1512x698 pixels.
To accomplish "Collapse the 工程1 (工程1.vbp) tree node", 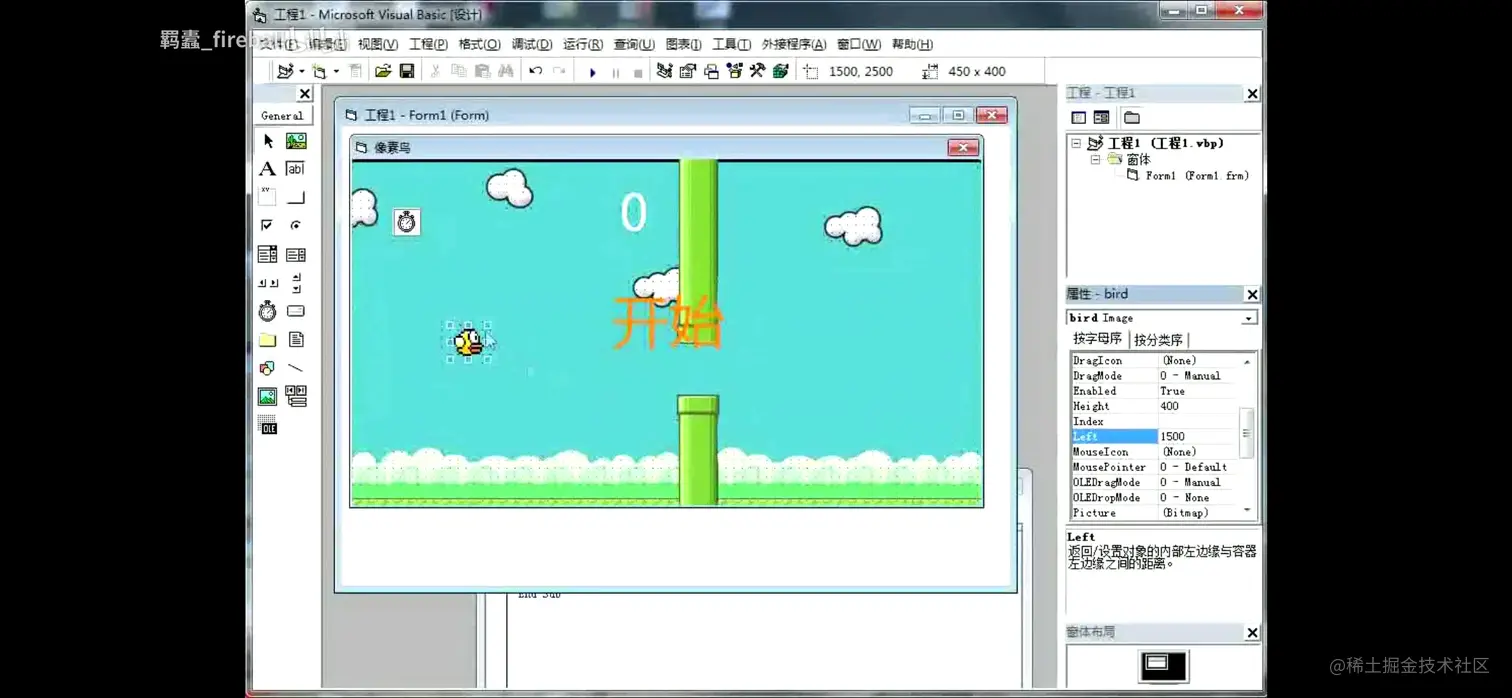I will [x=1076, y=143].
